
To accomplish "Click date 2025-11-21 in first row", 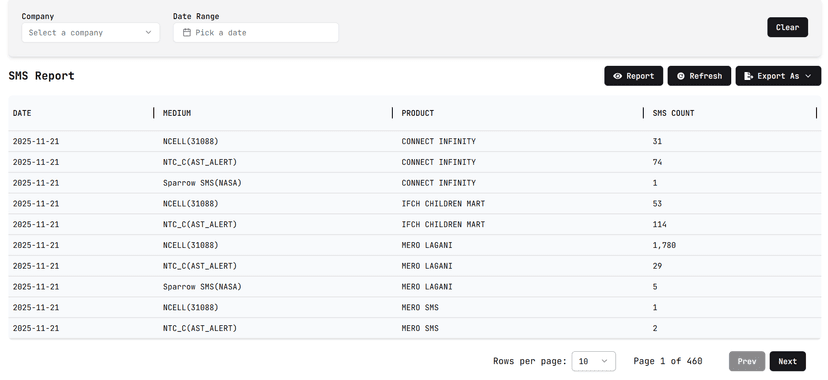I will (x=36, y=141).
